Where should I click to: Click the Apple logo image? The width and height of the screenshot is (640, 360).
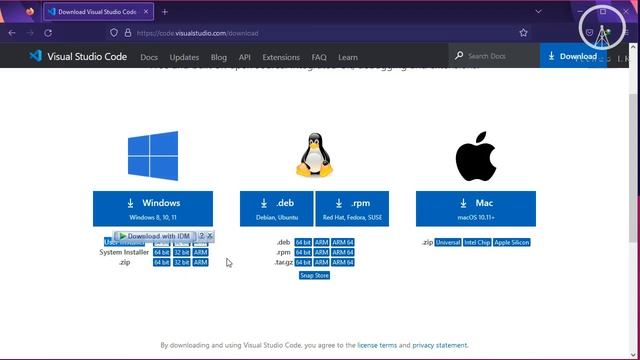click(476, 156)
